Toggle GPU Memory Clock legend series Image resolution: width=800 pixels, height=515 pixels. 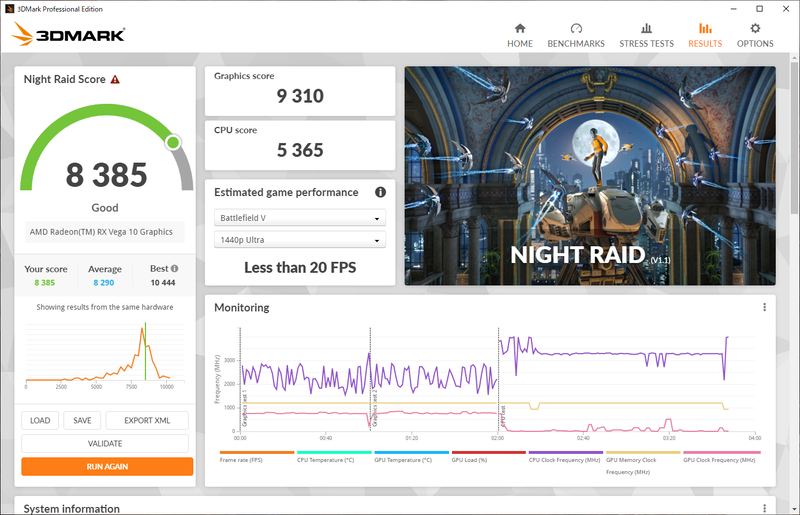(643, 462)
